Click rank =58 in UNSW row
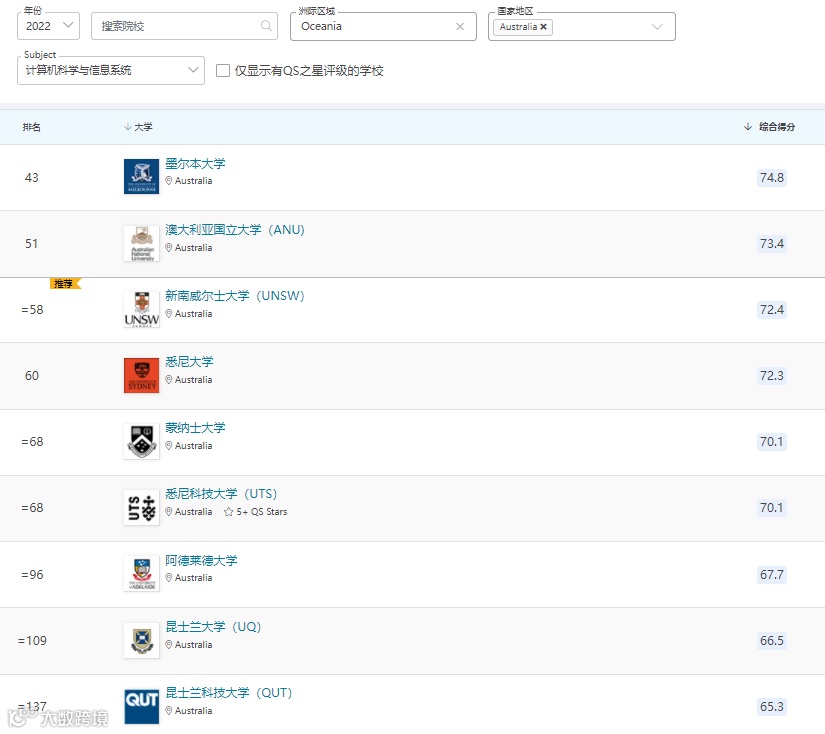This screenshot has height=734, width=825. [x=32, y=309]
